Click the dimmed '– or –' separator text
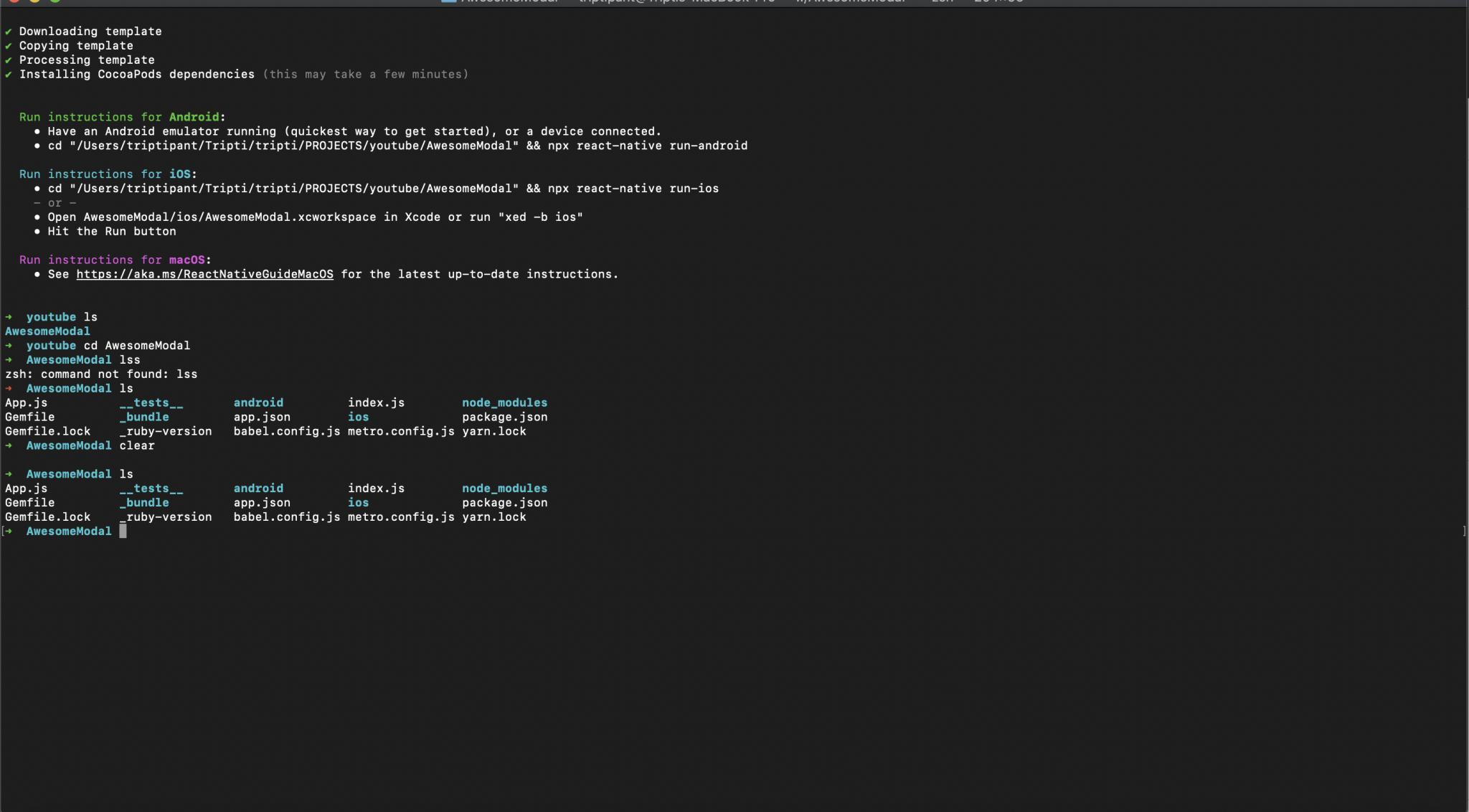The width and height of the screenshot is (1469, 812). 55,203
